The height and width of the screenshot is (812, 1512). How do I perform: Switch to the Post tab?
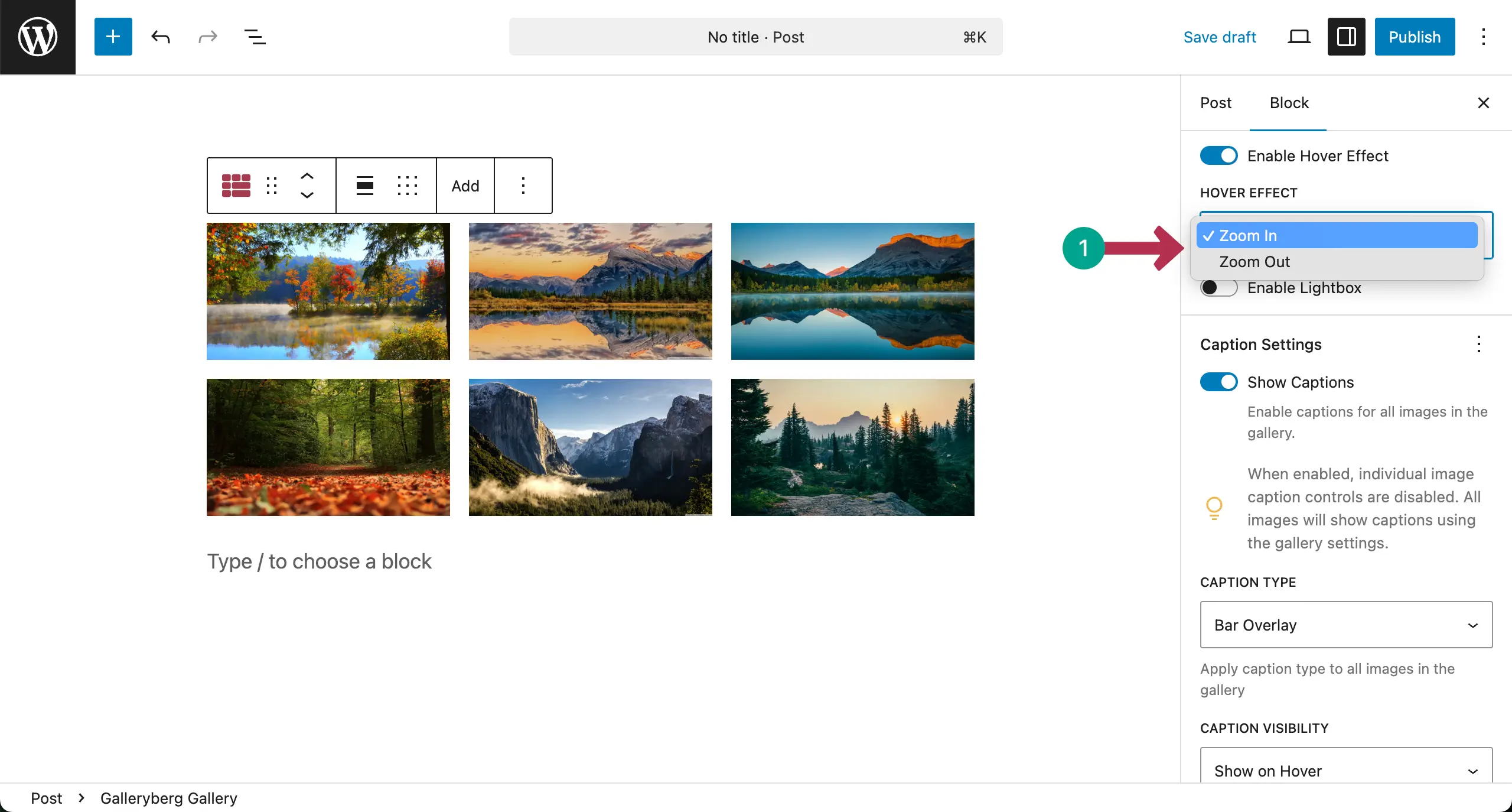tap(1216, 103)
